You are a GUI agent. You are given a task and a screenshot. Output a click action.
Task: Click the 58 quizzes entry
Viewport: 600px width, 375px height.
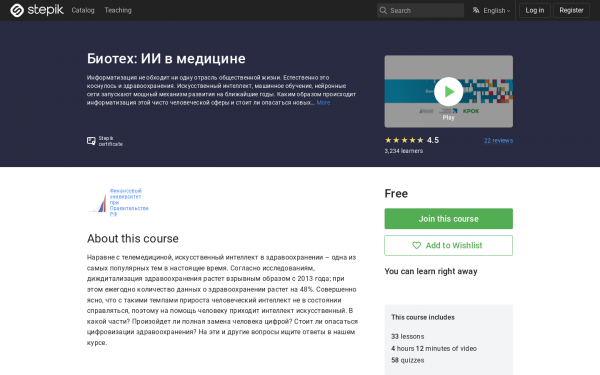point(408,360)
